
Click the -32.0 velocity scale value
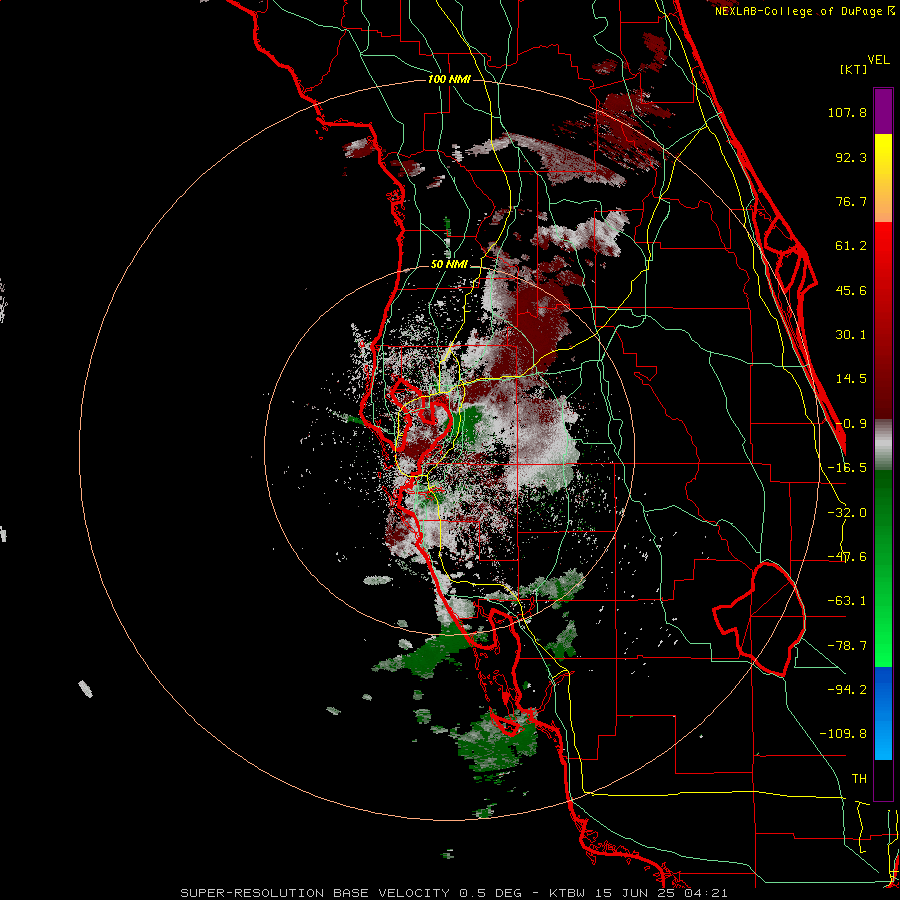pyautogui.click(x=847, y=513)
